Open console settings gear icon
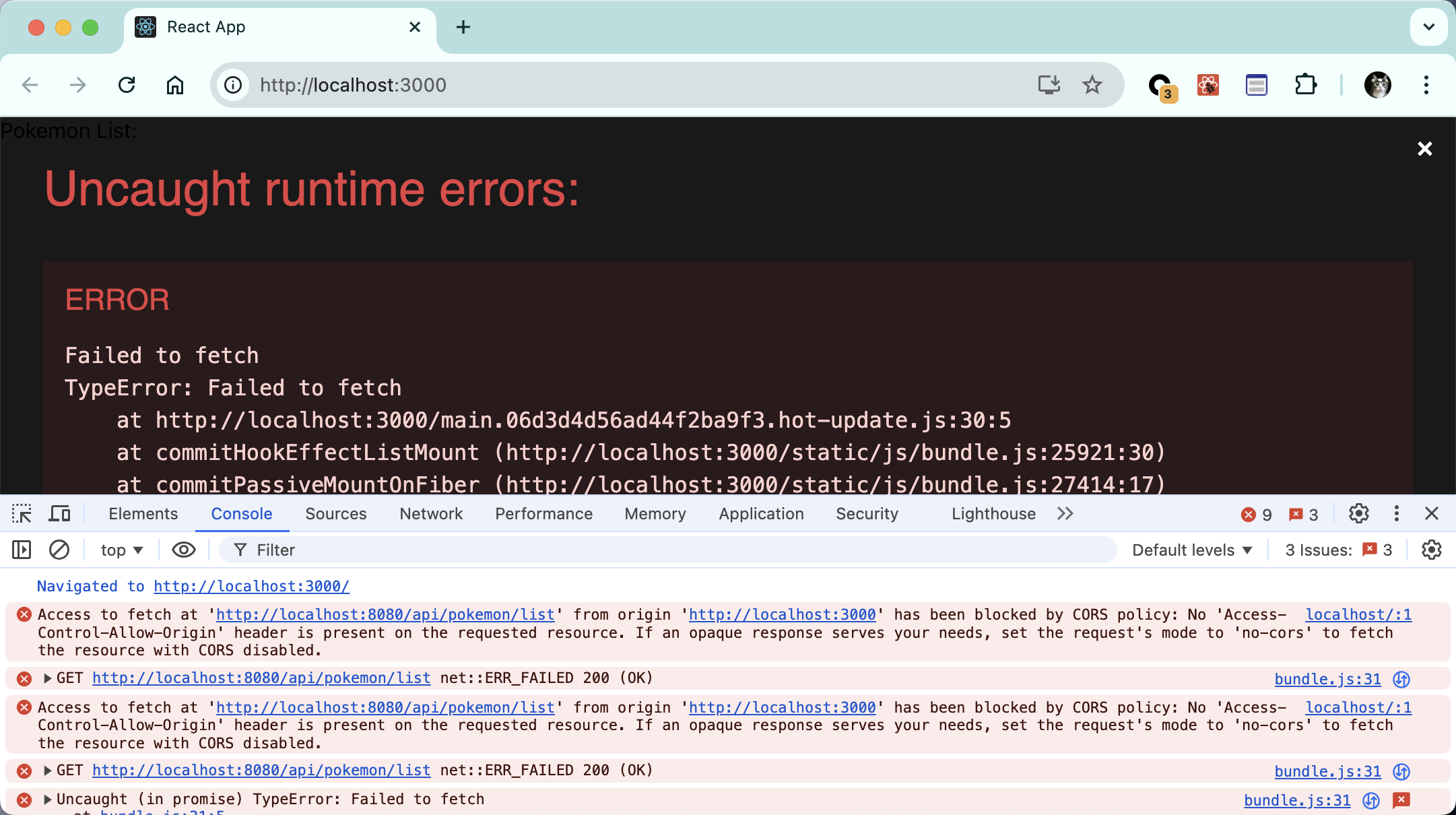The height and width of the screenshot is (815, 1456). click(1431, 550)
